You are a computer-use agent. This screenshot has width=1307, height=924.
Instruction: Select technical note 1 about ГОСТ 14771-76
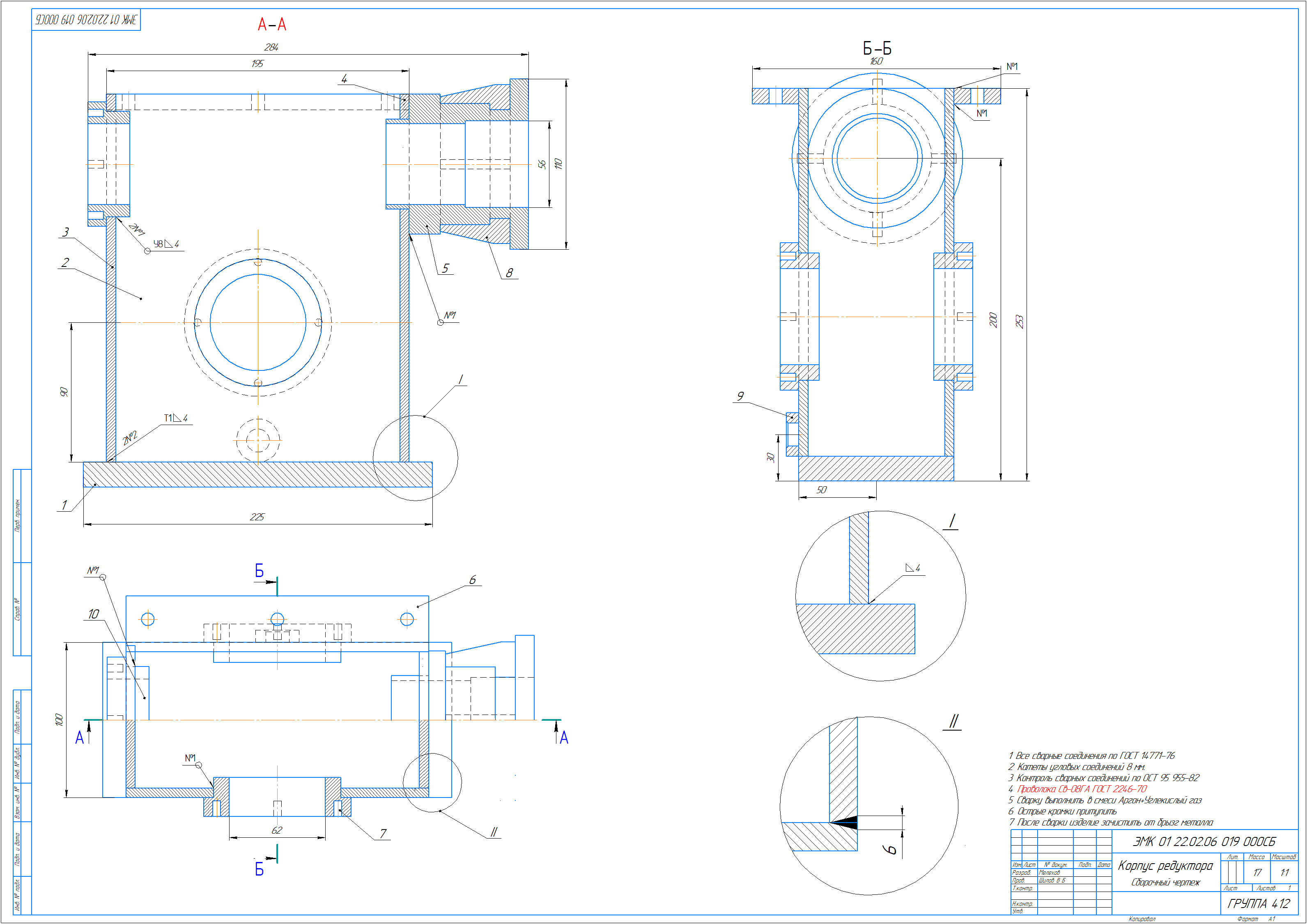1091,756
